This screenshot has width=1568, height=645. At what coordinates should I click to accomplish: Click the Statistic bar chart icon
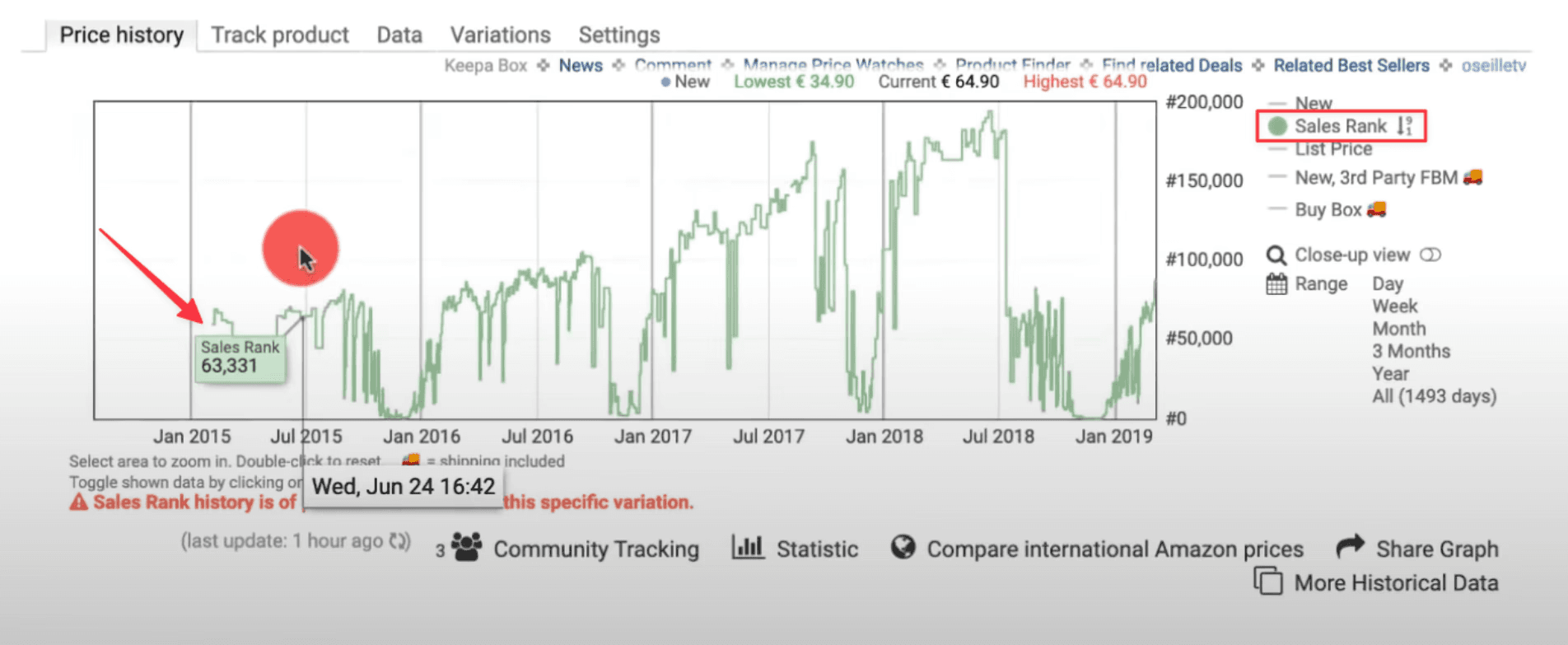point(748,547)
